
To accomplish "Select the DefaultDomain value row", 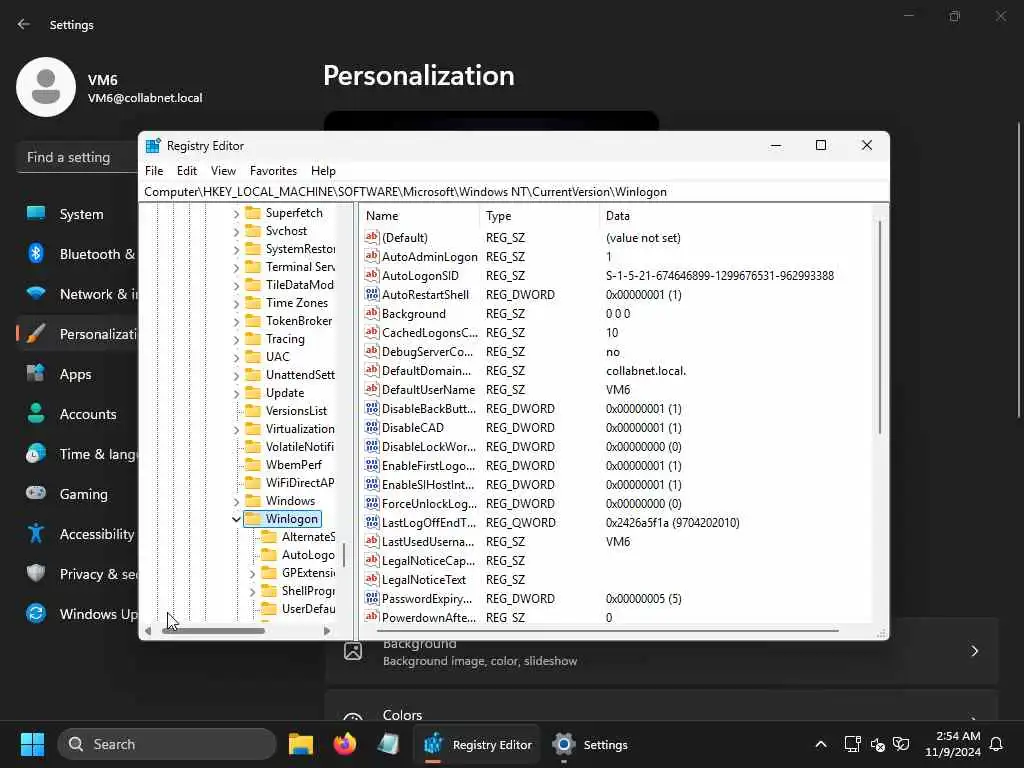I will click(x=617, y=370).
